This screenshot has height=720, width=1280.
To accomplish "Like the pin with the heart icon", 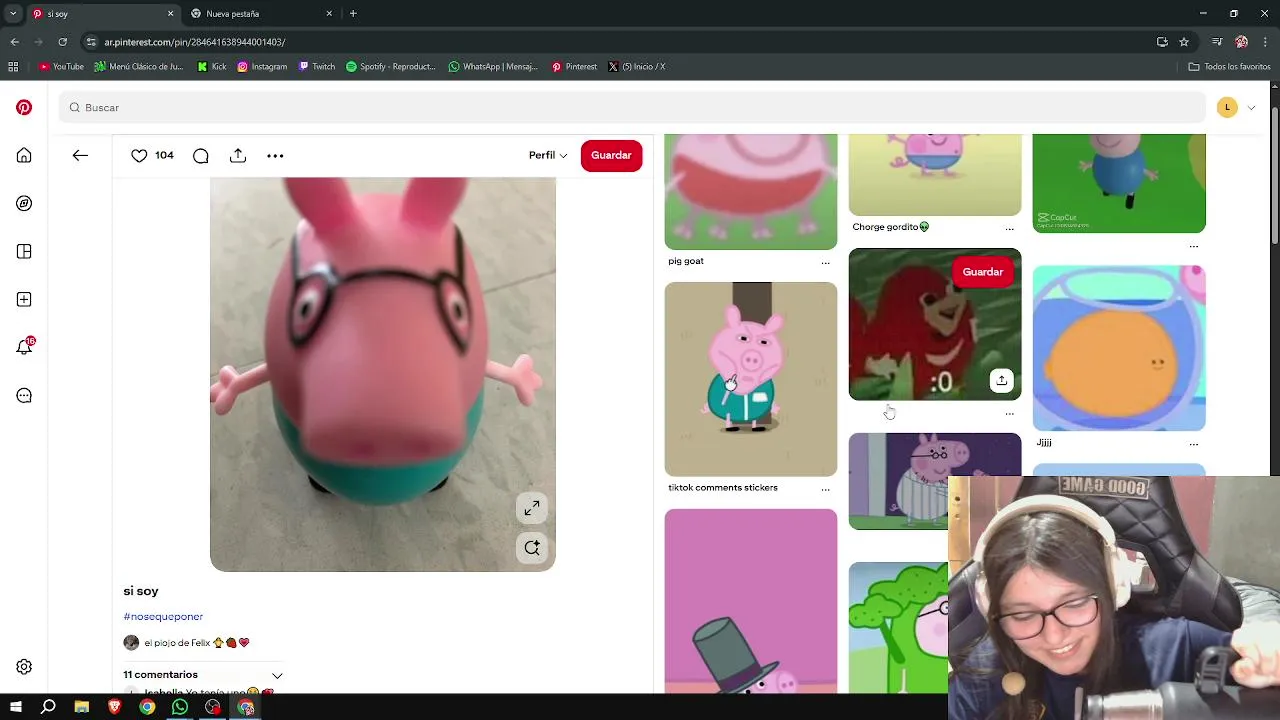I will coord(139,155).
